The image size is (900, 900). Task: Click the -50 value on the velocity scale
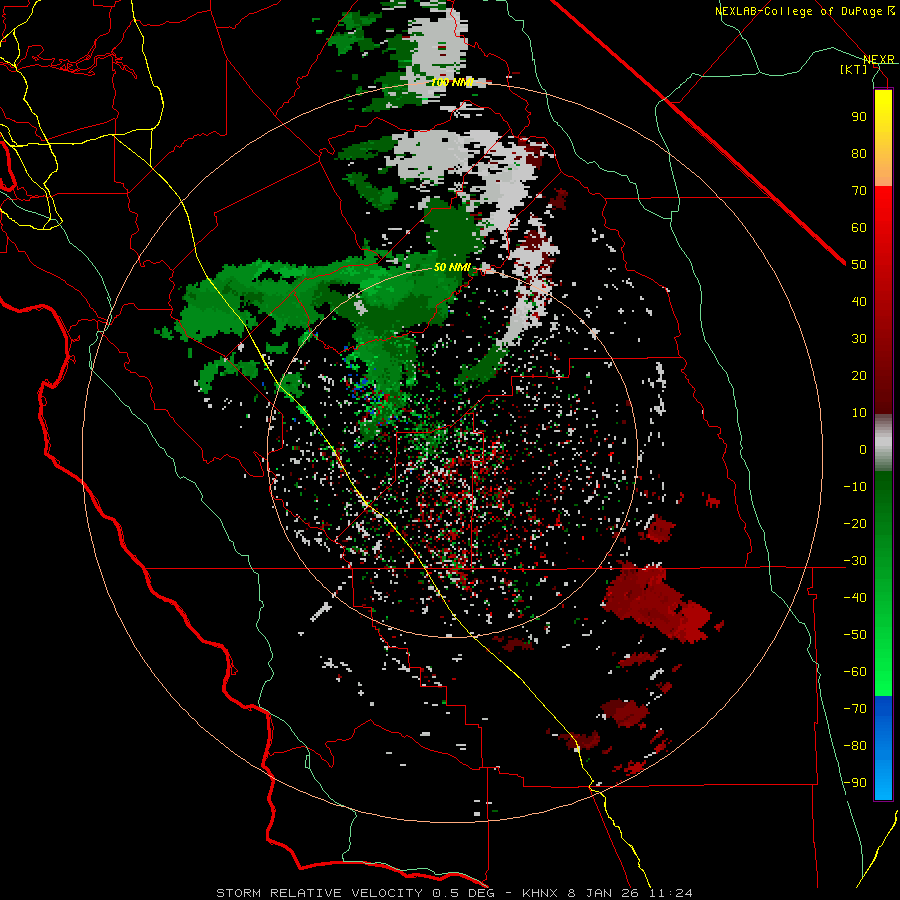tap(855, 635)
